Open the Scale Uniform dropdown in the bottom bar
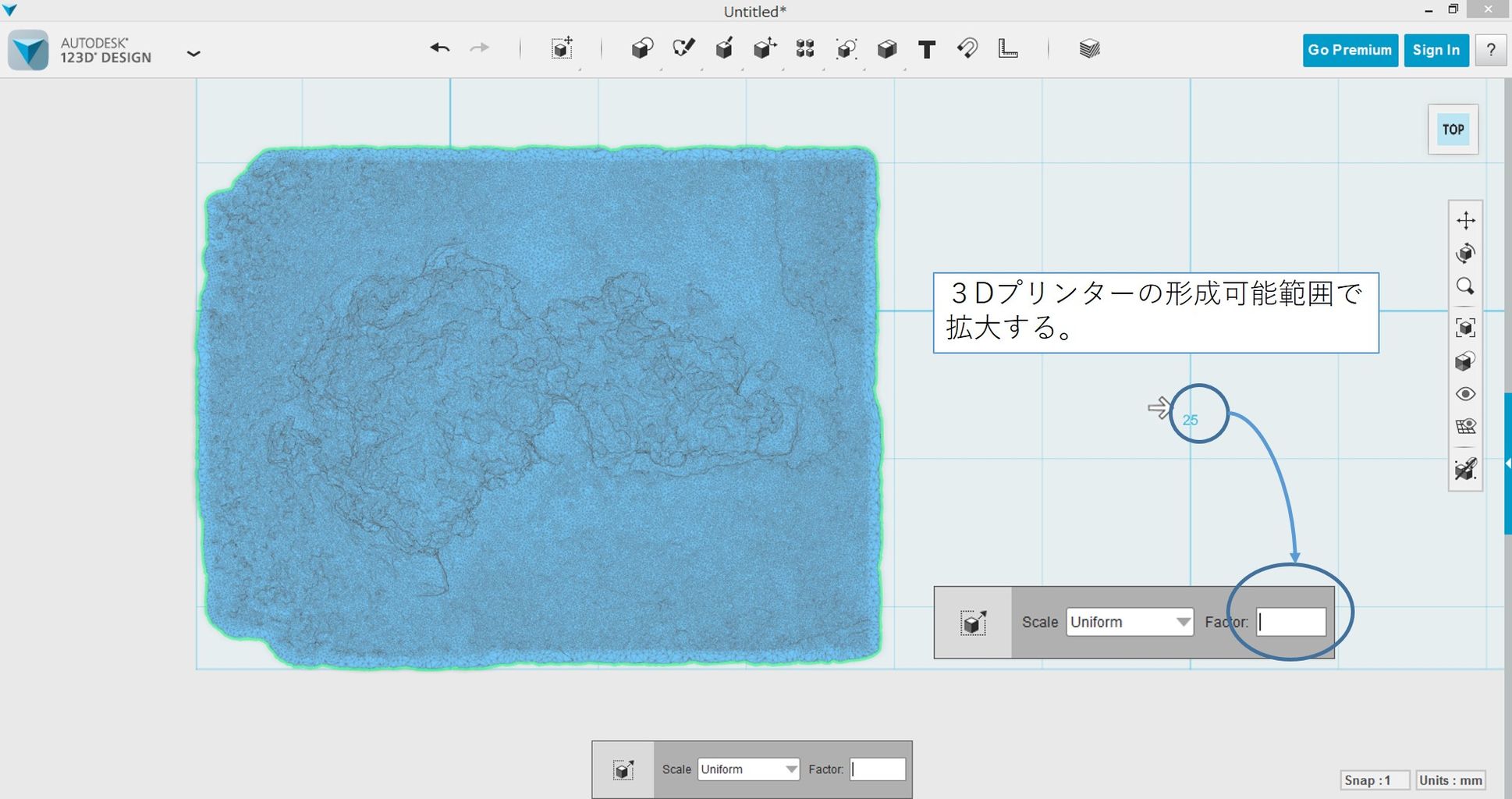Screen dimensions: 1512x799 coord(748,769)
